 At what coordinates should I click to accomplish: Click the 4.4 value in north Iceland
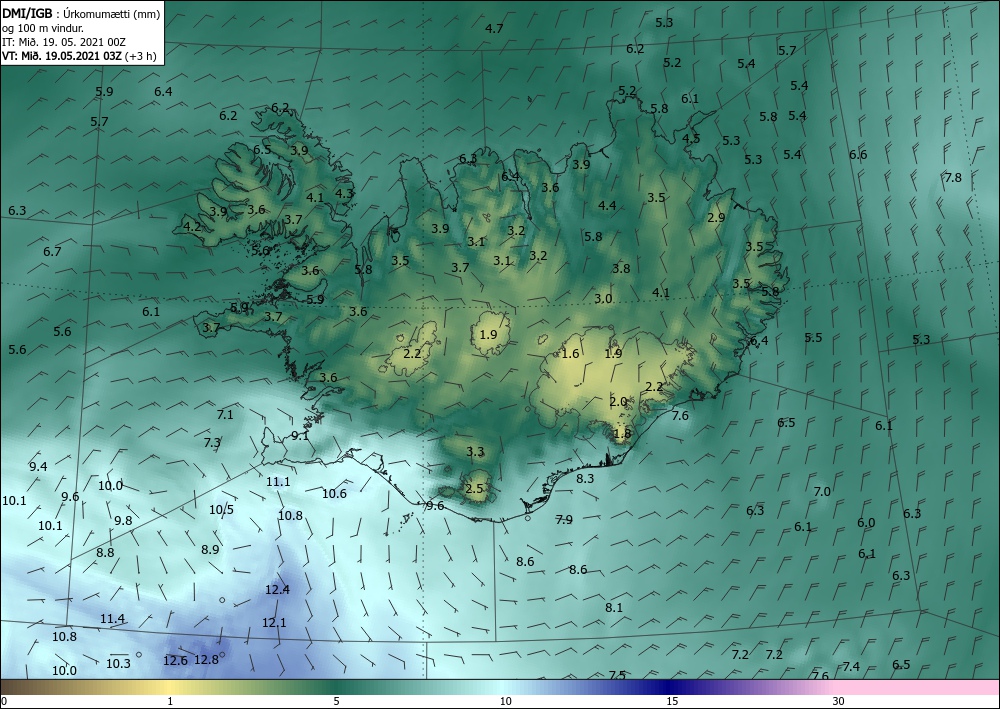tap(607, 205)
